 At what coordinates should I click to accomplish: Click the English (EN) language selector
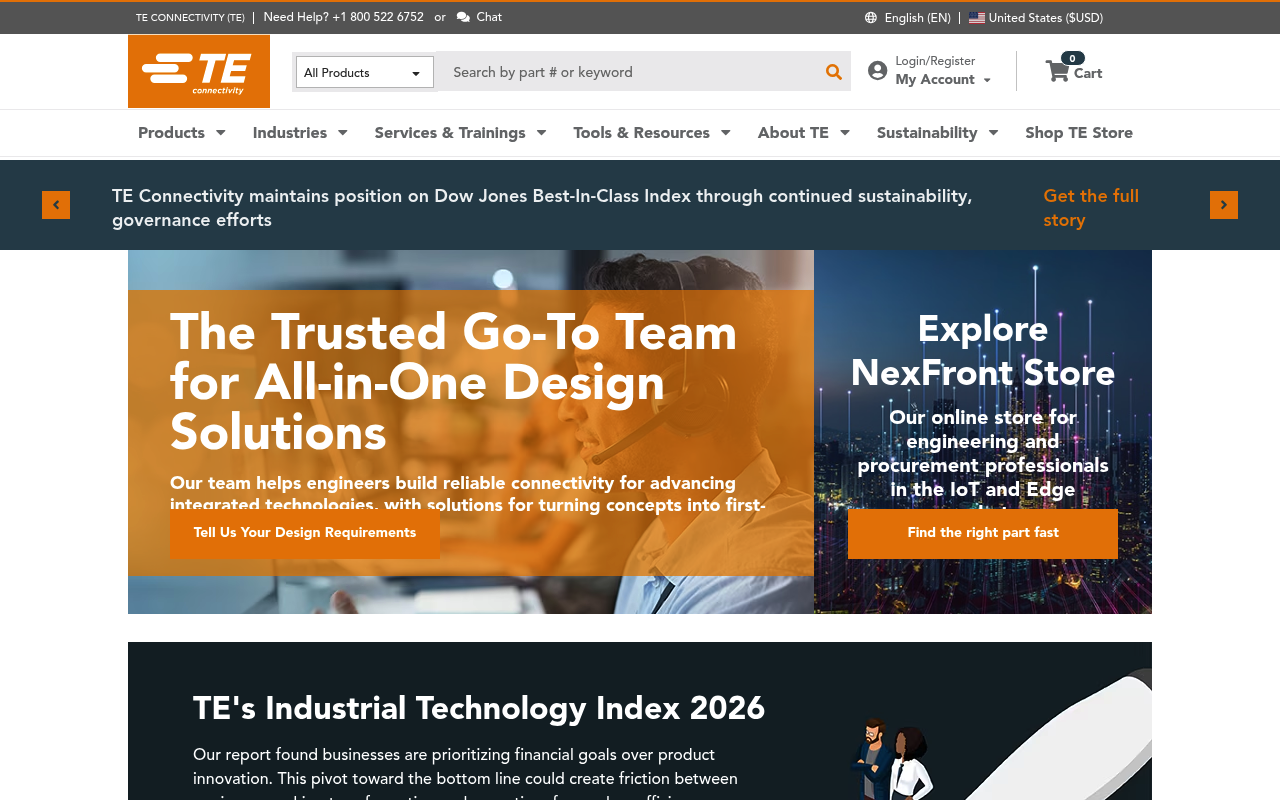click(917, 18)
